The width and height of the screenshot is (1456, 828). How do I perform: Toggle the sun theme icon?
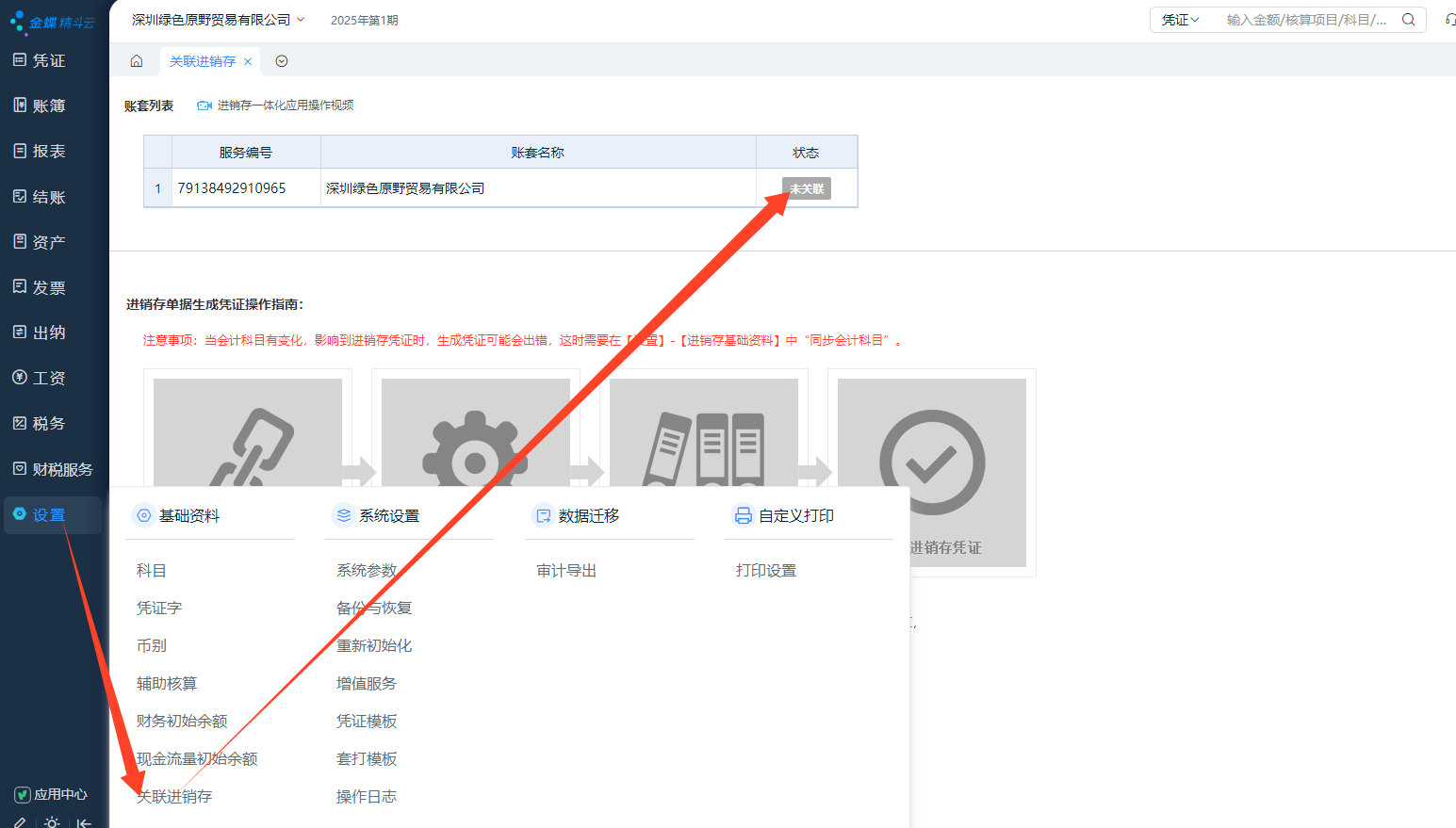coord(52,822)
